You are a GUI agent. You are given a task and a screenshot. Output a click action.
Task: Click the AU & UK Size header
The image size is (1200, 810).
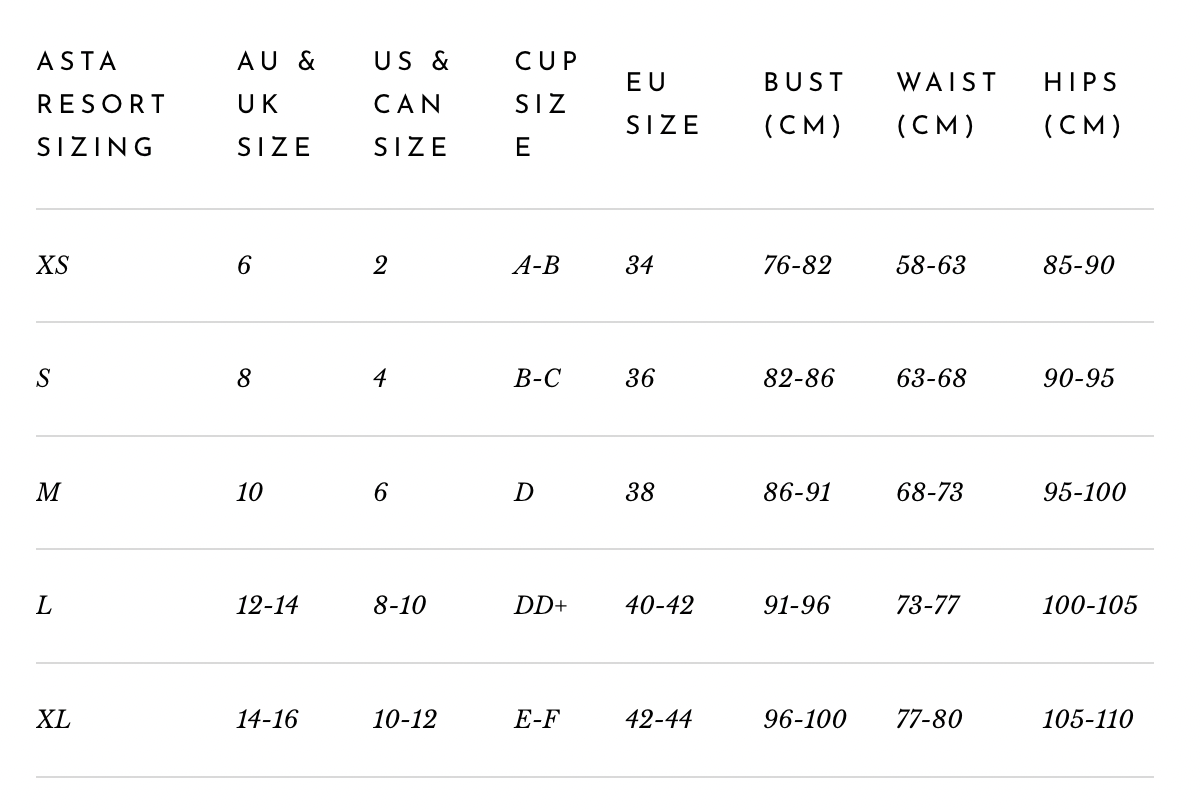(276, 104)
